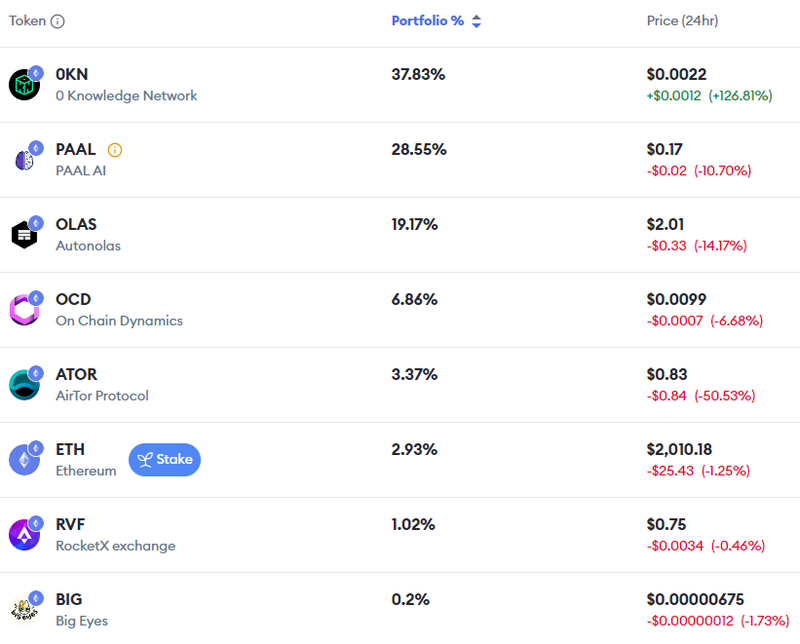Click the BIG Big Eyes icon
Screen dimensions: 800x644
click(x=24, y=610)
